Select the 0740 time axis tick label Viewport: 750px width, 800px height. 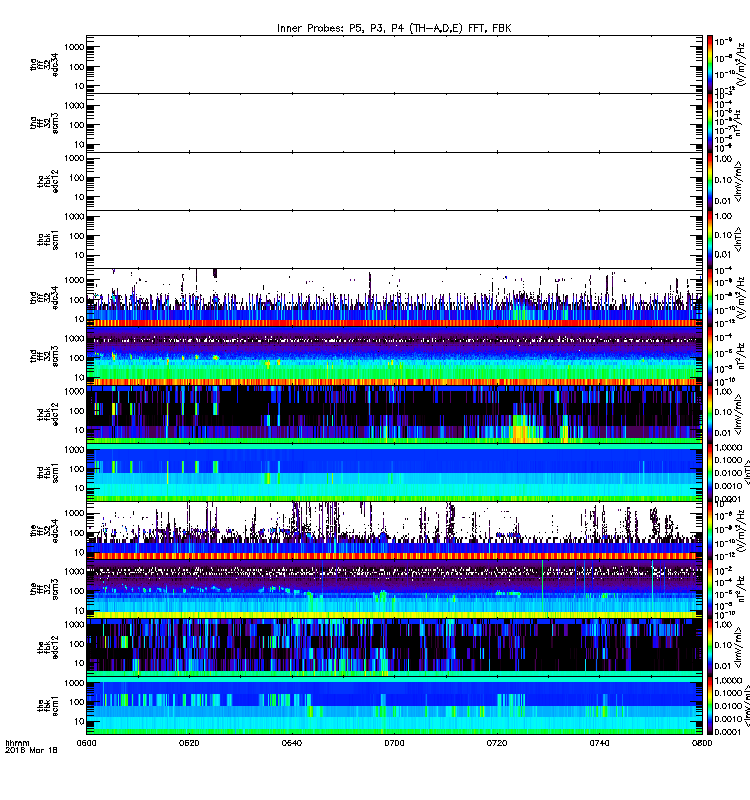(599, 743)
